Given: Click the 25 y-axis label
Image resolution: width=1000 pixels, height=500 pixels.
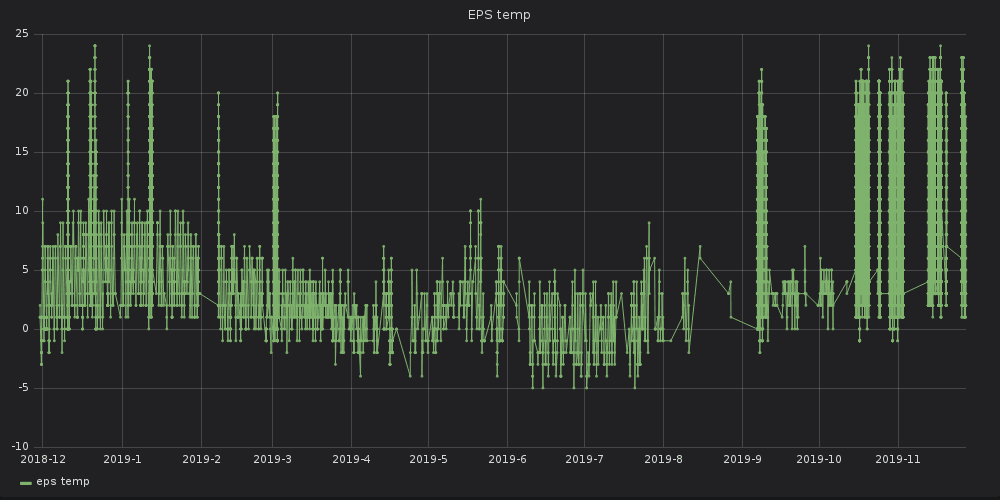Looking at the screenshot, I should coord(22,35).
